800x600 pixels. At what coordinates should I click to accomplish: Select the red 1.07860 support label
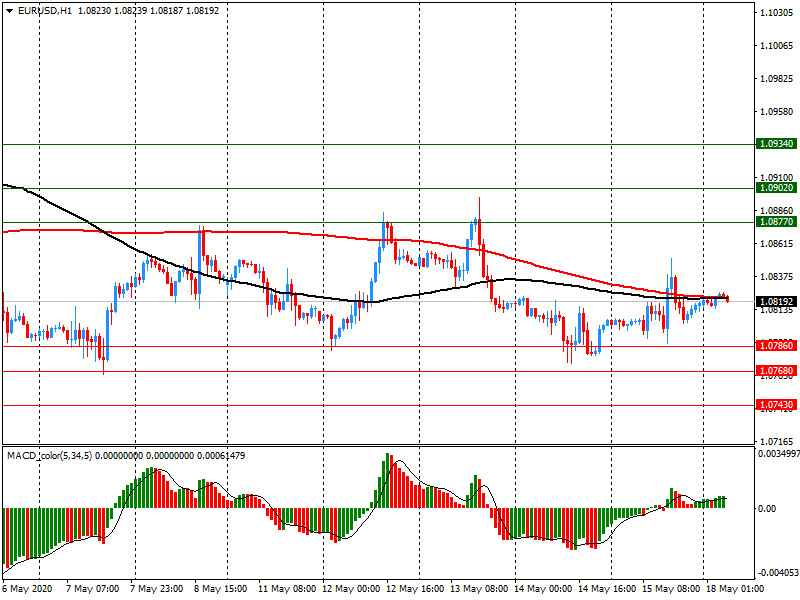point(777,346)
